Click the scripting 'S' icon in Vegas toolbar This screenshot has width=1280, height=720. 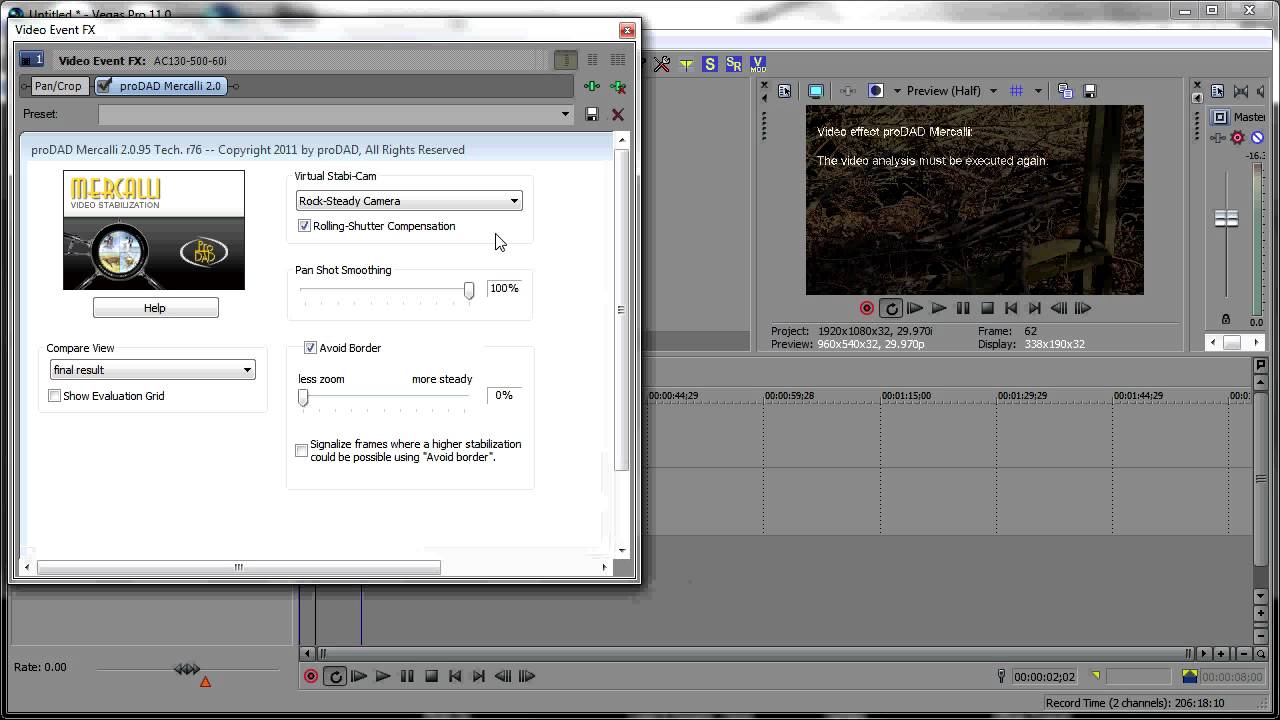tap(710, 64)
